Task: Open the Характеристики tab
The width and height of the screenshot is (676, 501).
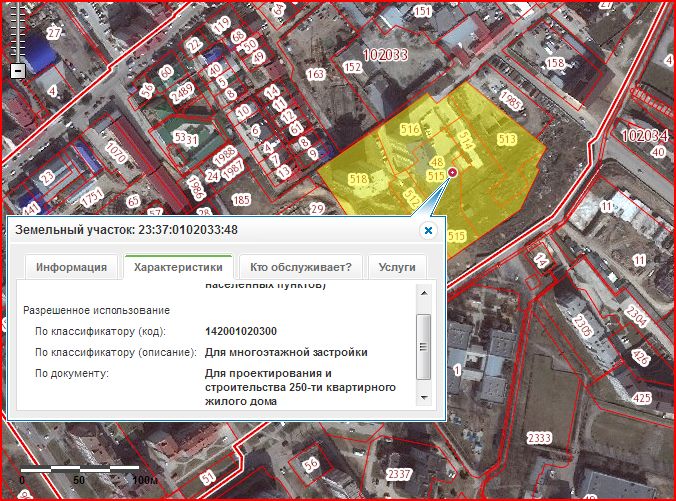Action: [x=176, y=267]
